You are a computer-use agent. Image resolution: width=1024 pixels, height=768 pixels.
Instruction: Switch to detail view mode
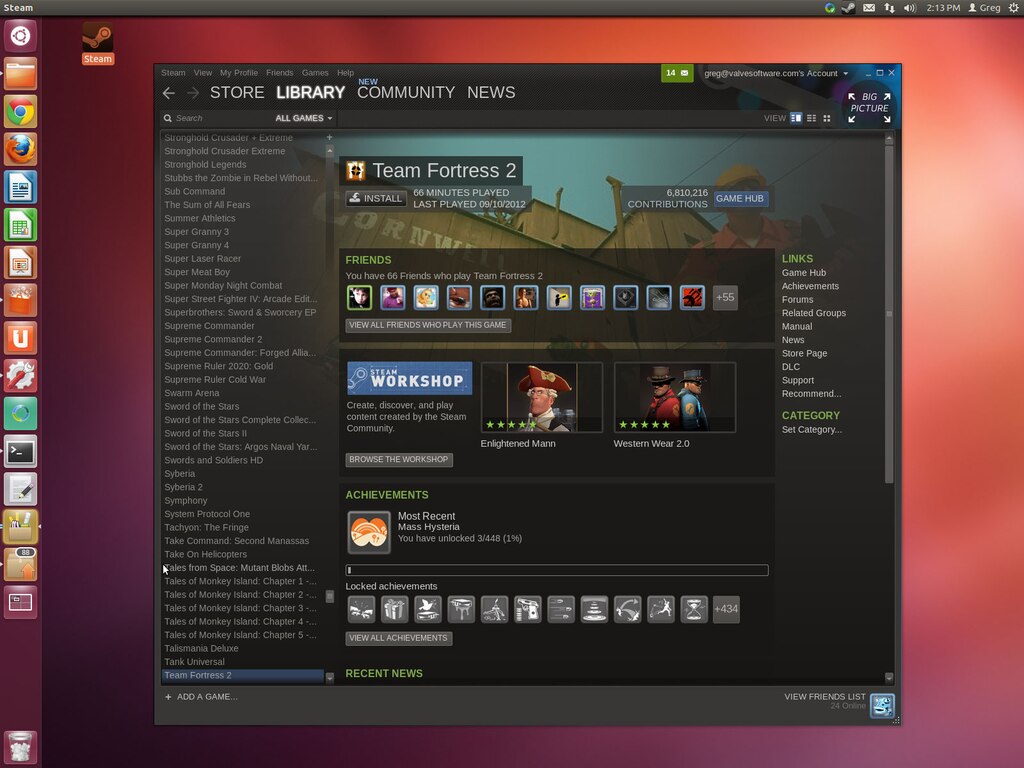coord(796,118)
